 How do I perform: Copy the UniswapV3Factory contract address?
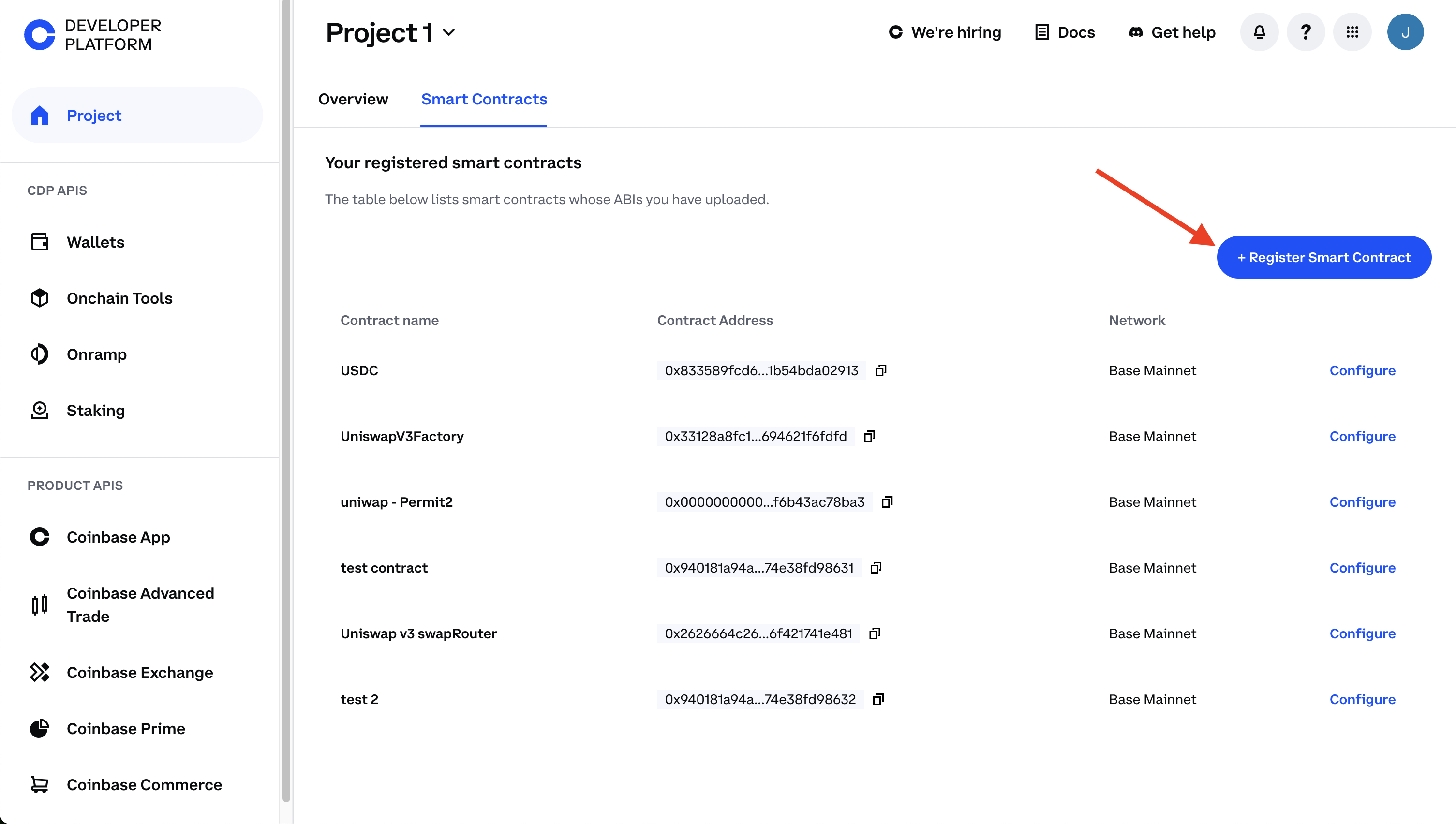click(870, 436)
